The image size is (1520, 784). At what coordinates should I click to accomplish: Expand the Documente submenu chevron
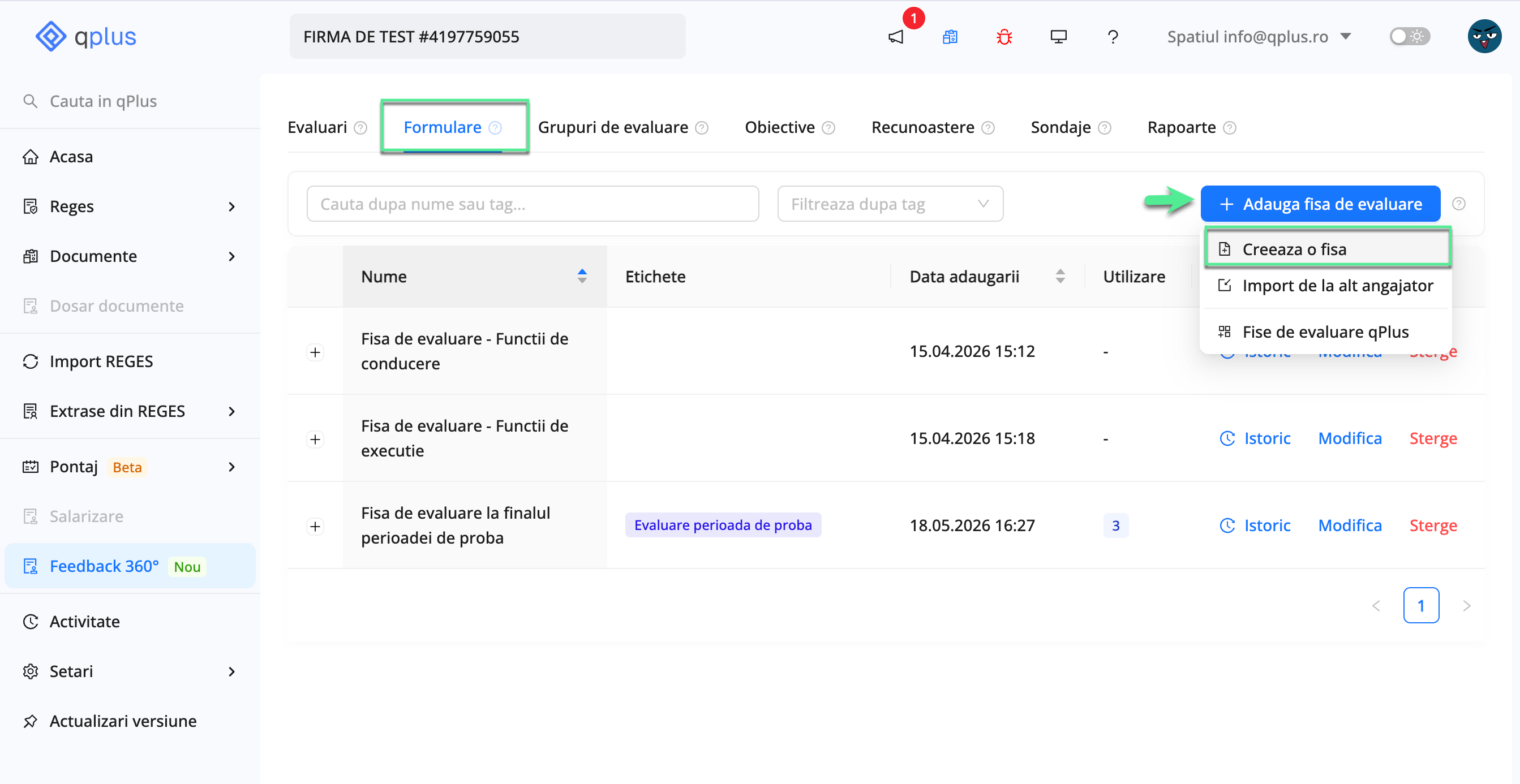click(231, 256)
